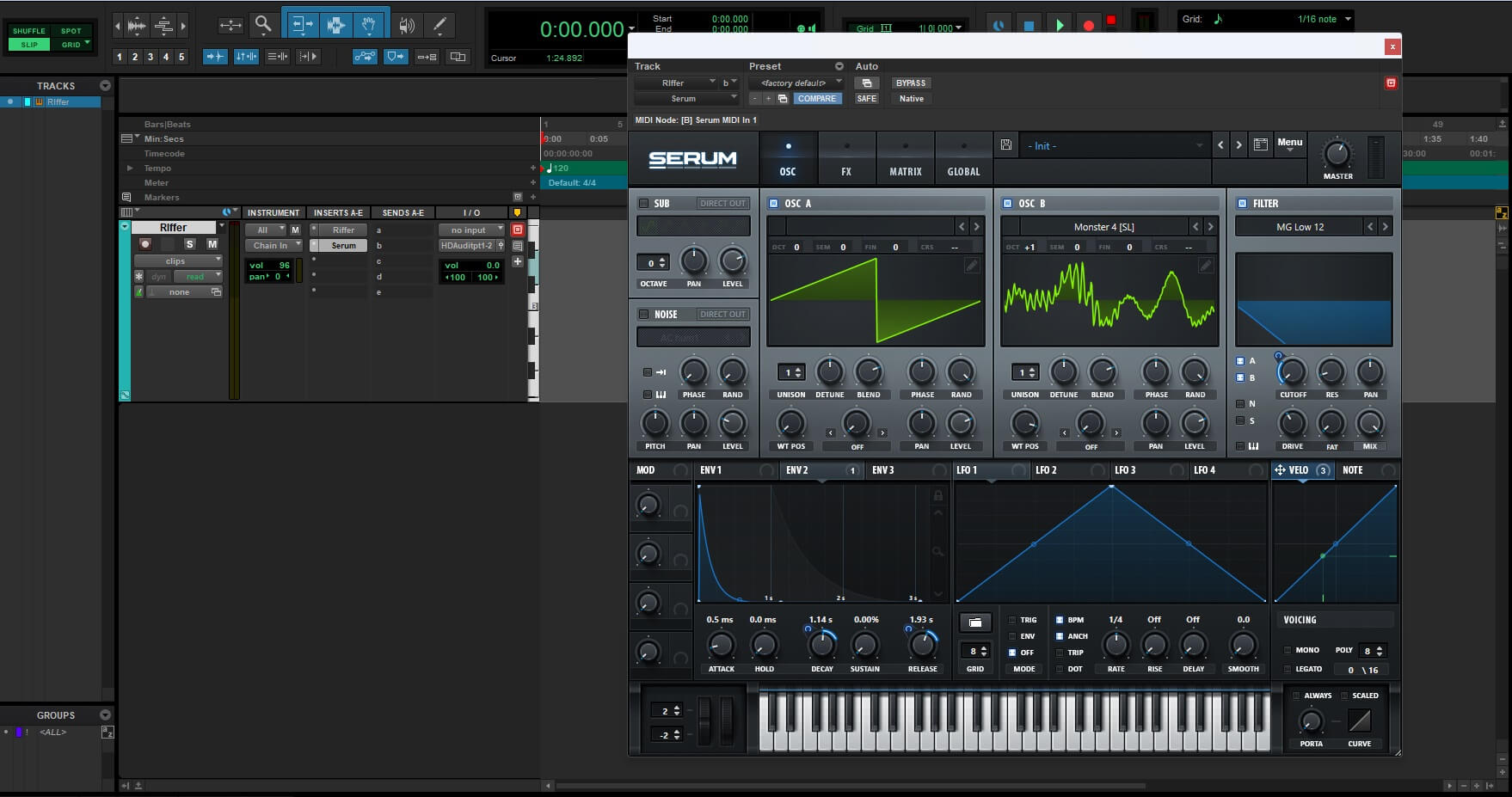
Task: Select the Grabber hand tool
Action: tap(369, 25)
